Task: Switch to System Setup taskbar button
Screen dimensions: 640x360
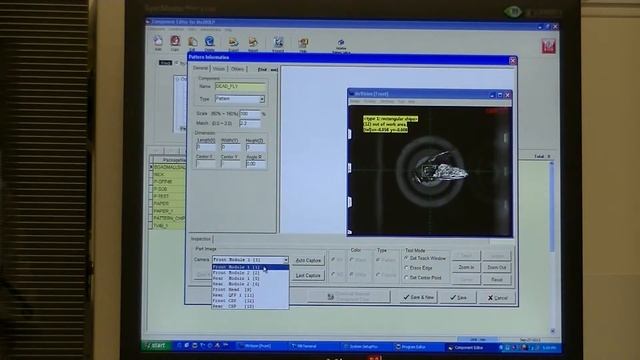Action: point(362,347)
